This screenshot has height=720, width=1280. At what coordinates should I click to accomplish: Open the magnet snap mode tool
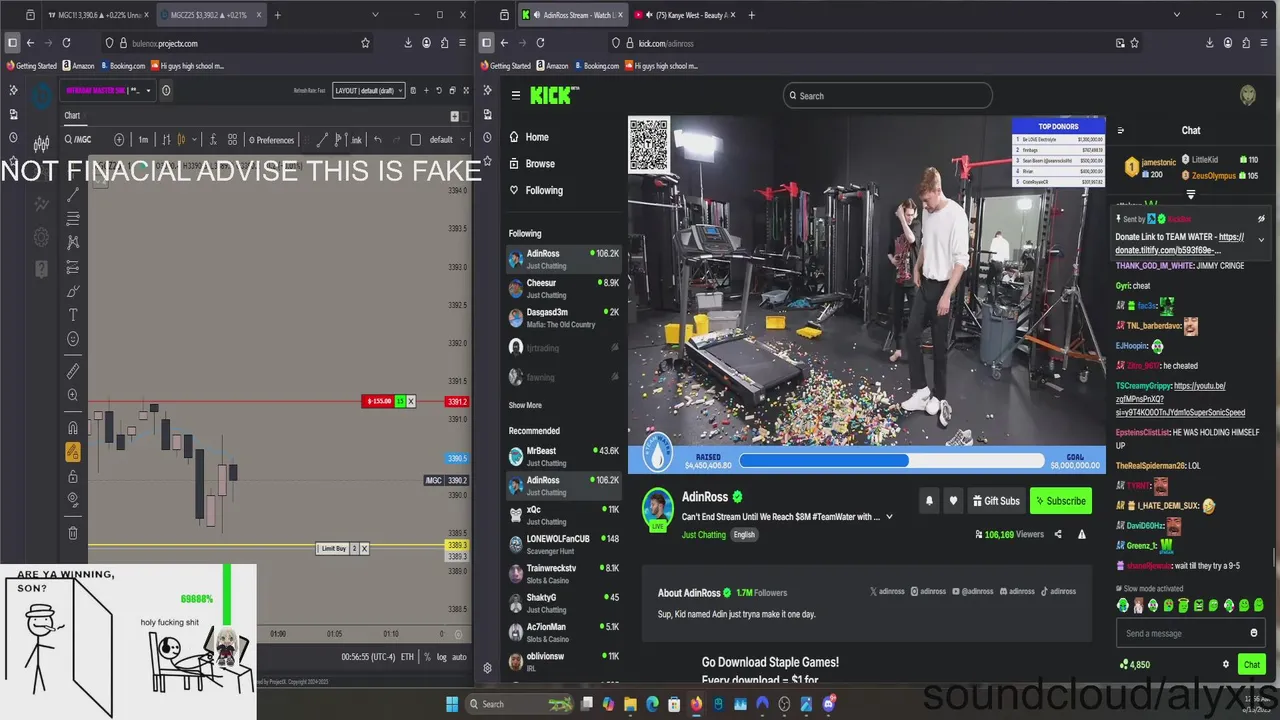tap(73, 428)
